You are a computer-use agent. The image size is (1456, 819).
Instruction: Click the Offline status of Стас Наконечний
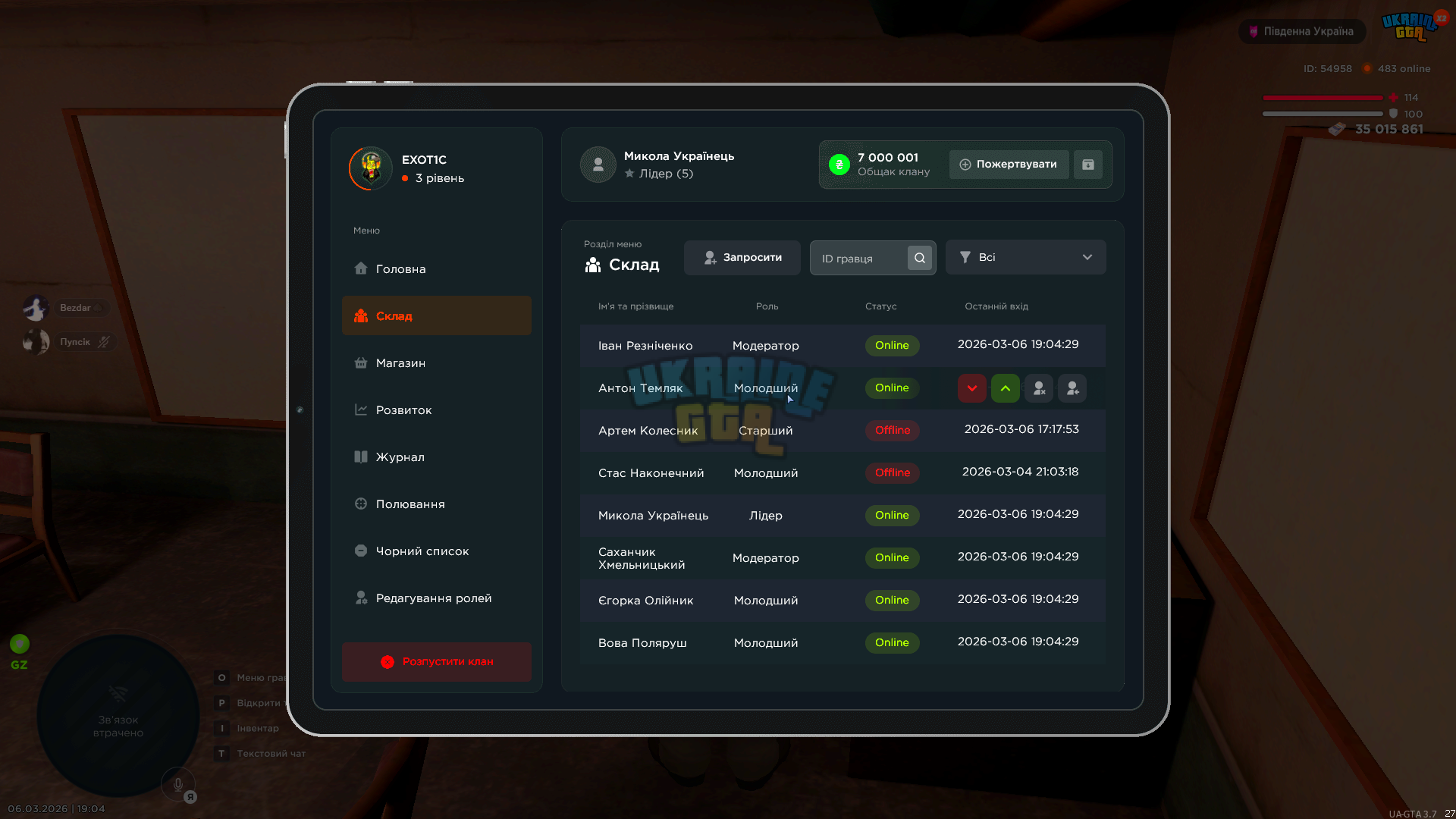(x=892, y=472)
